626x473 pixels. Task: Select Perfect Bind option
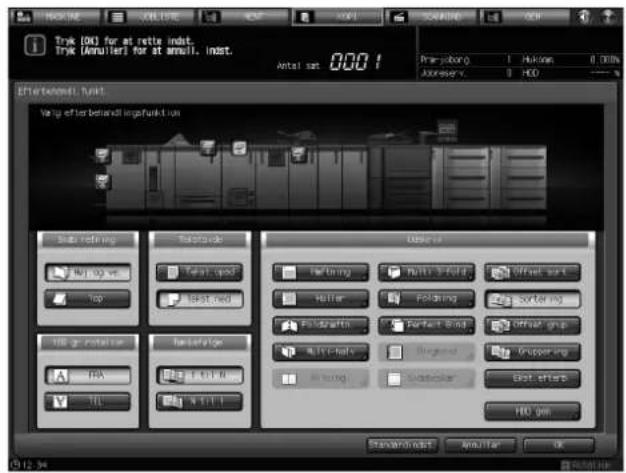(426, 325)
